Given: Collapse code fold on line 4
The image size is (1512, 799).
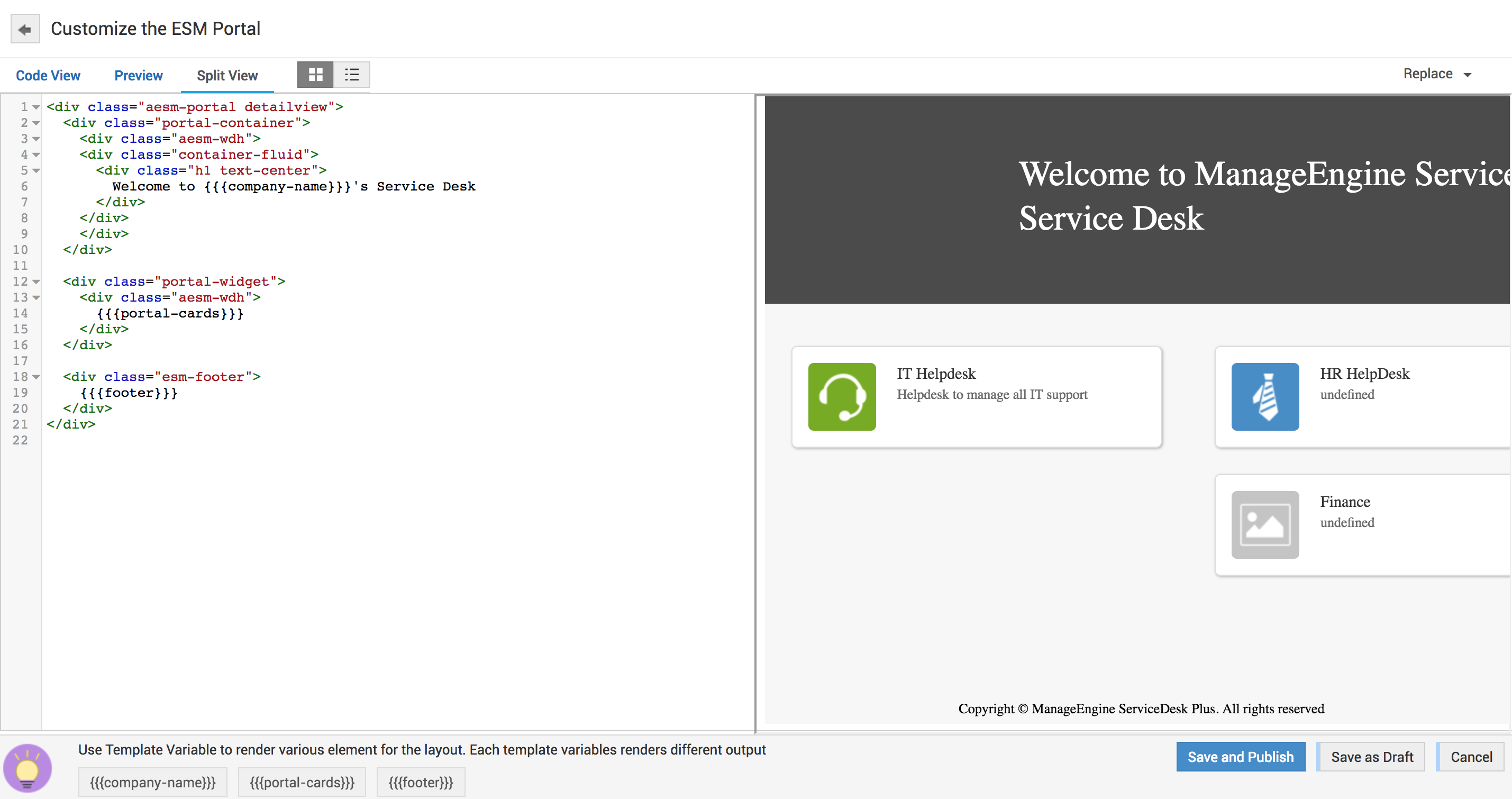Looking at the screenshot, I should [36, 155].
